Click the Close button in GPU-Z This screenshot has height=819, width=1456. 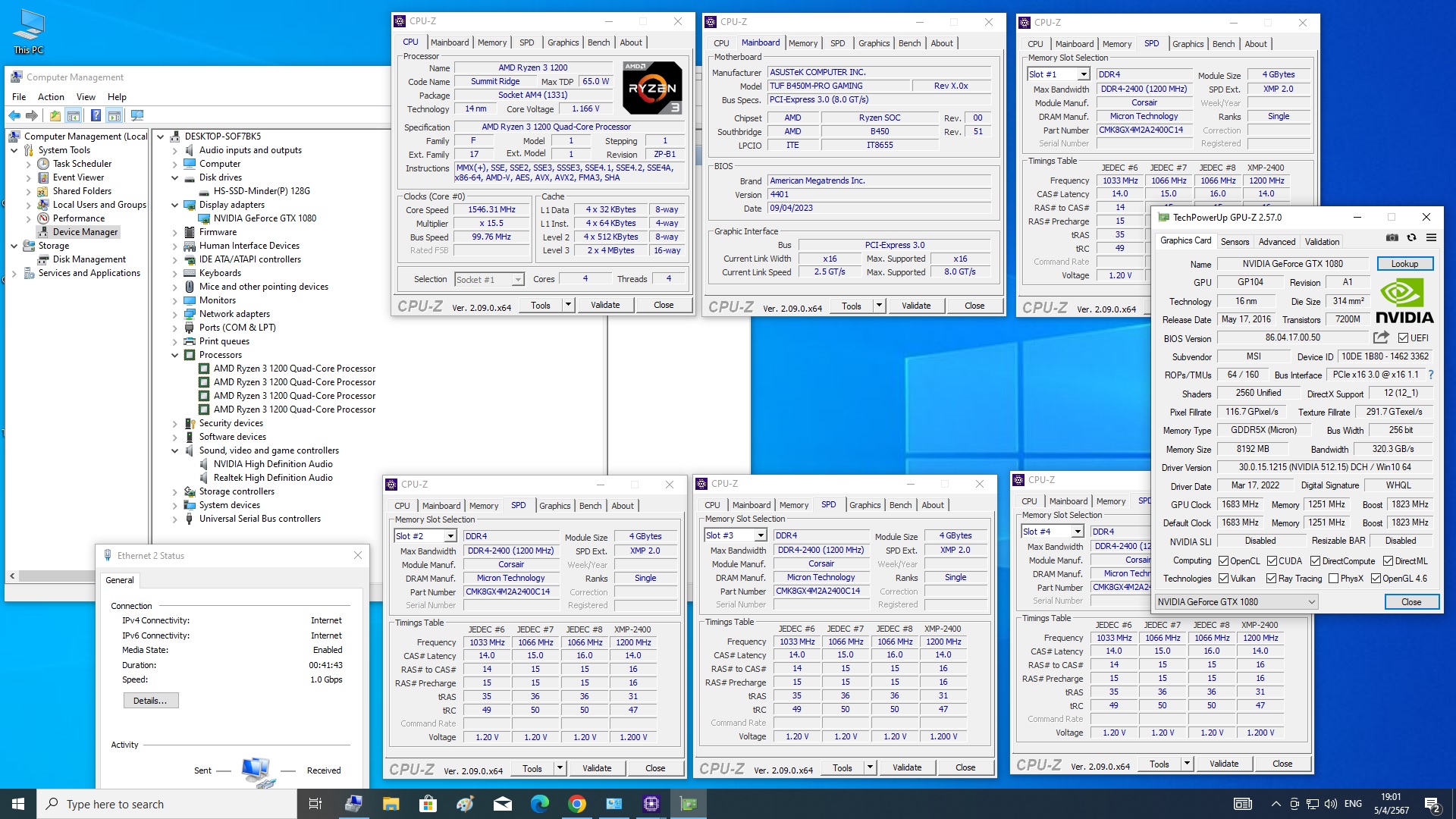(1411, 602)
